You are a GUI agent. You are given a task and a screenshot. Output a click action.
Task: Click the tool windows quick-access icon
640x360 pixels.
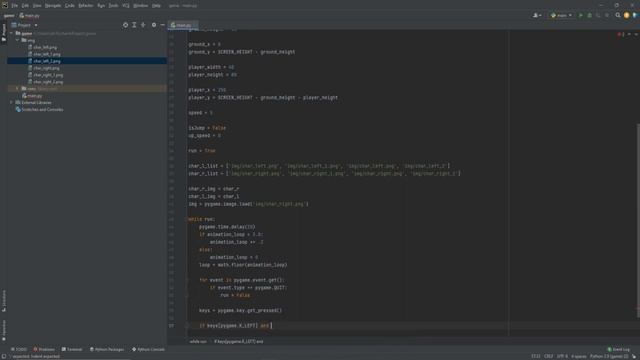tap(4, 356)
